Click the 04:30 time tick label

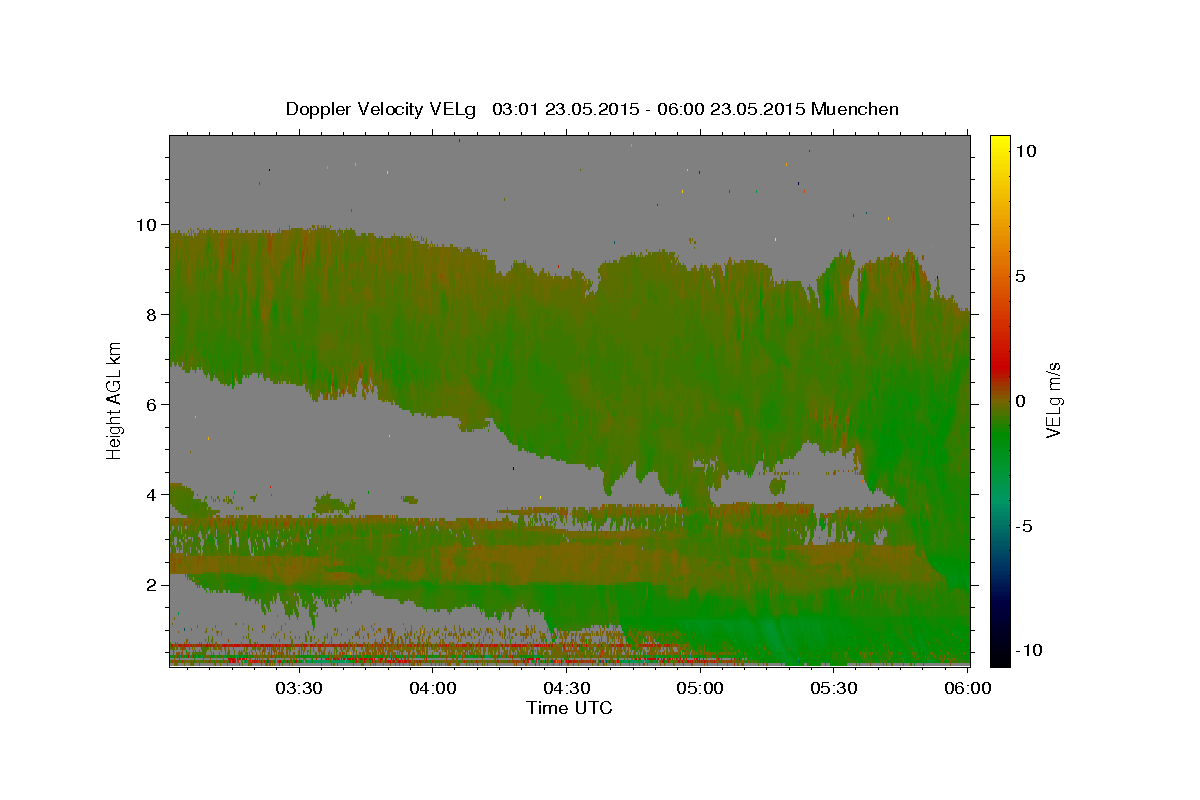tap(567, 688)
